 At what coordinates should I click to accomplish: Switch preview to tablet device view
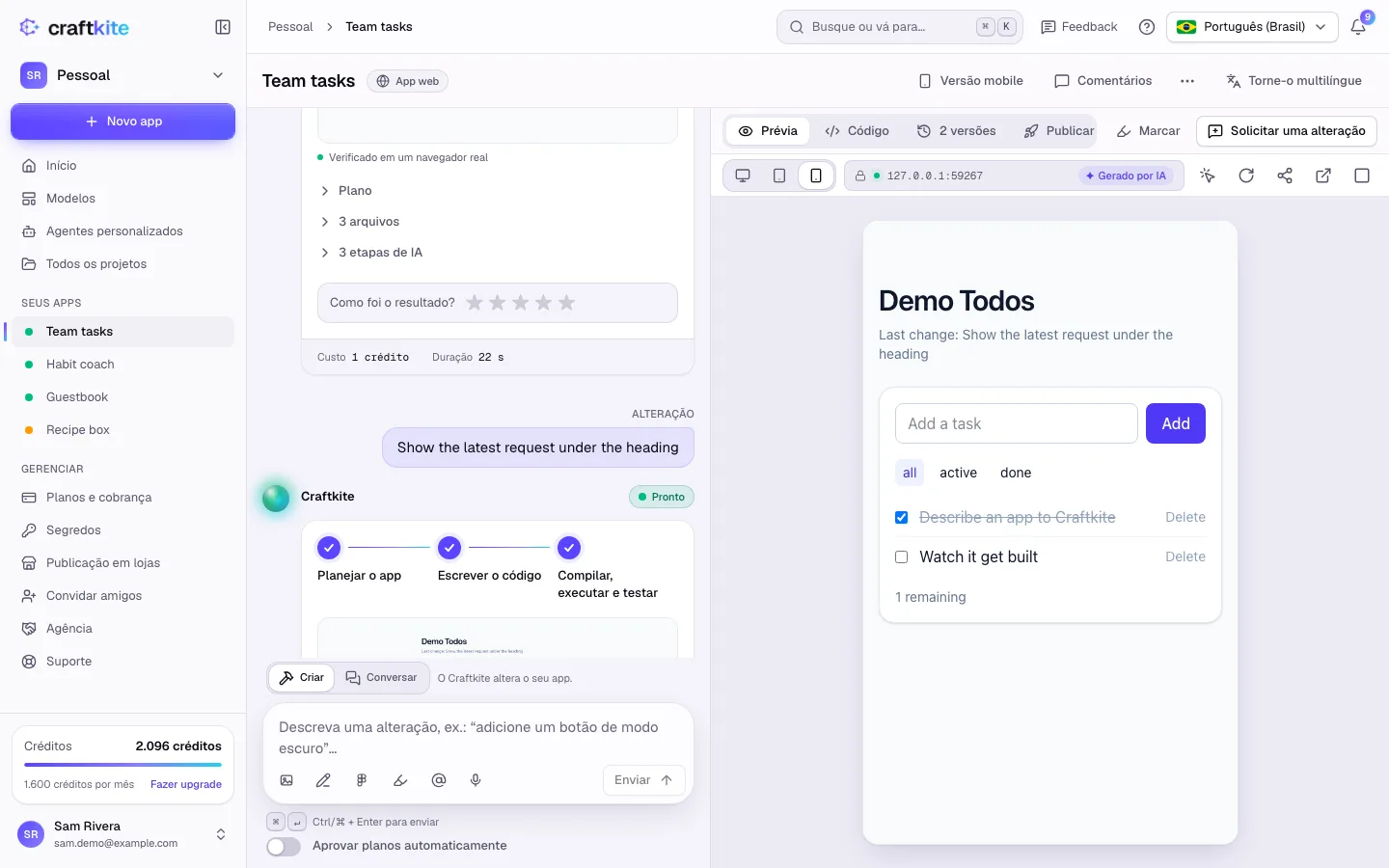click(x=779, y=176)
